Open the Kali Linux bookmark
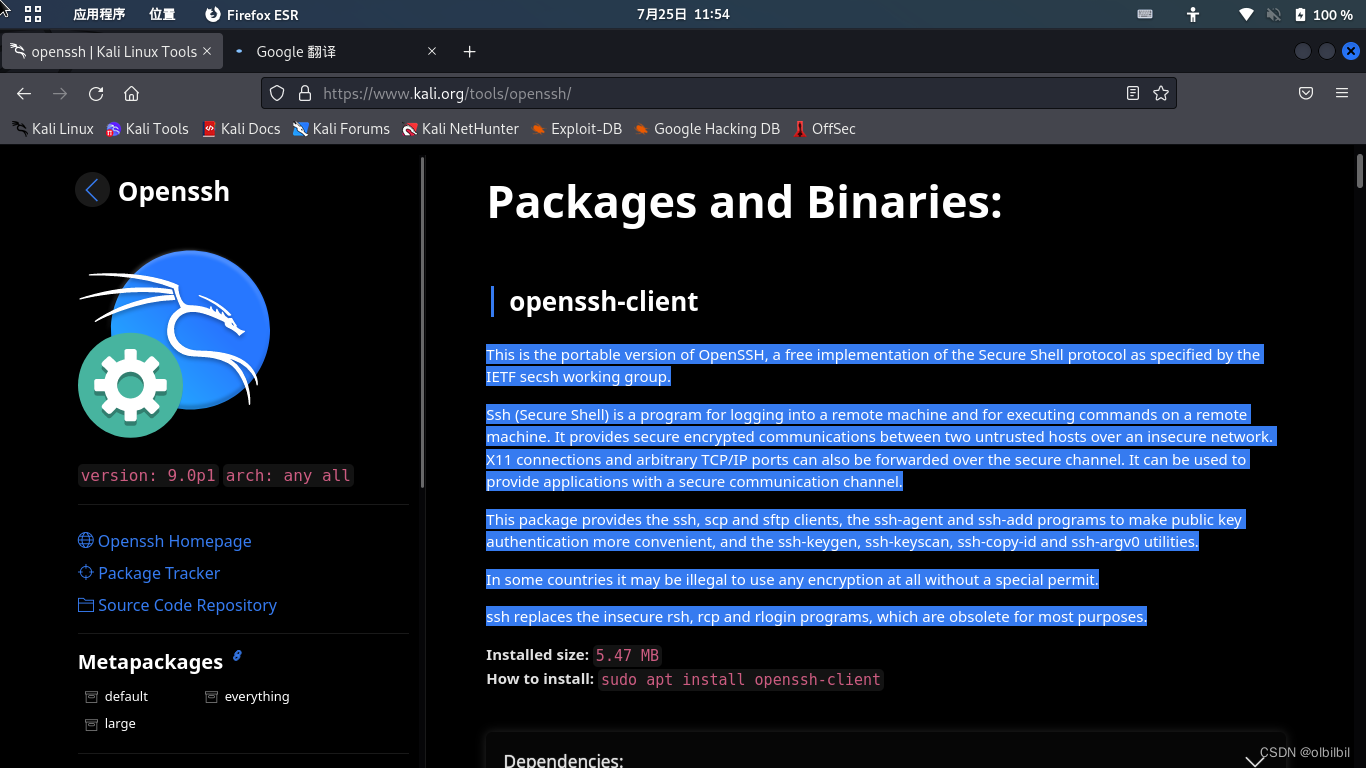The image size is (1366, 768). [53, 128]
